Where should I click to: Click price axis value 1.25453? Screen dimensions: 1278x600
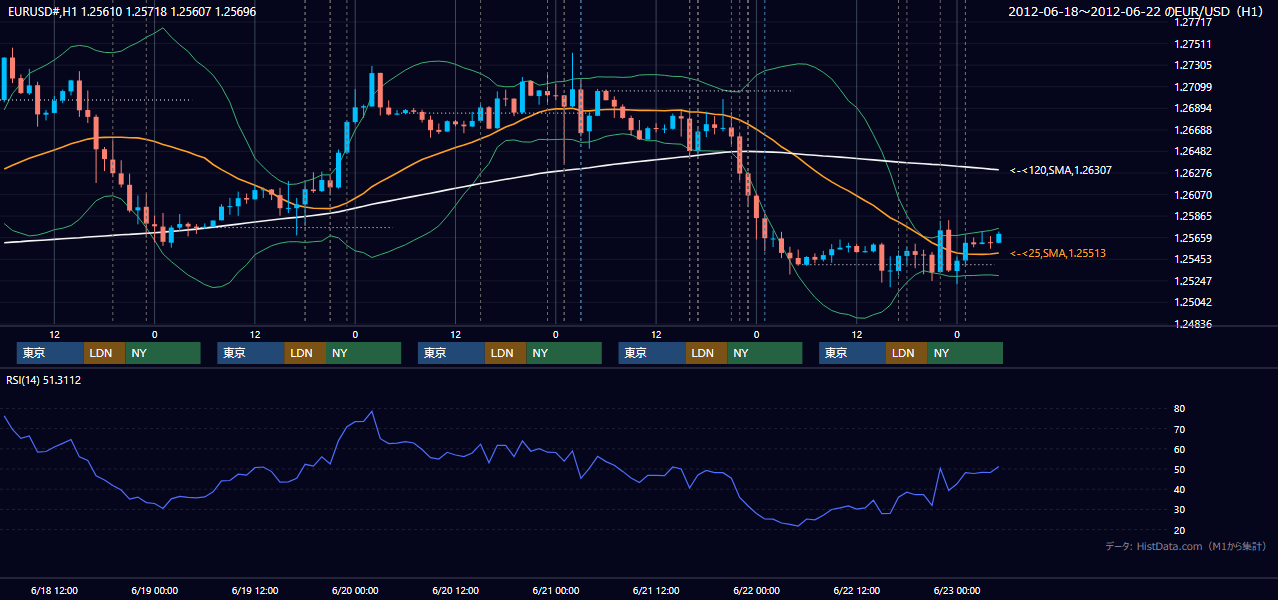click(1192, 259)
